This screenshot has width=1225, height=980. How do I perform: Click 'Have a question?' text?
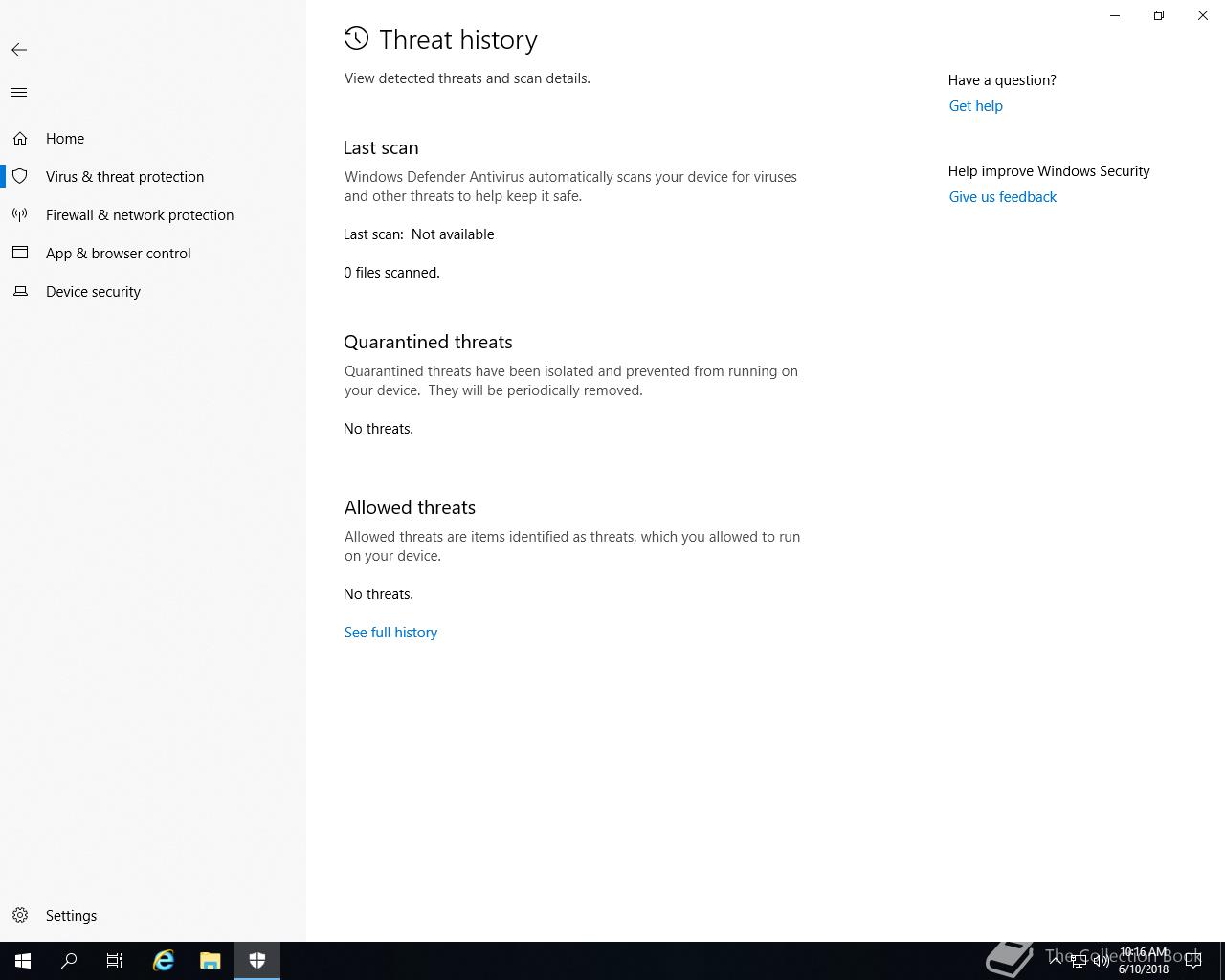[1002, 80]
